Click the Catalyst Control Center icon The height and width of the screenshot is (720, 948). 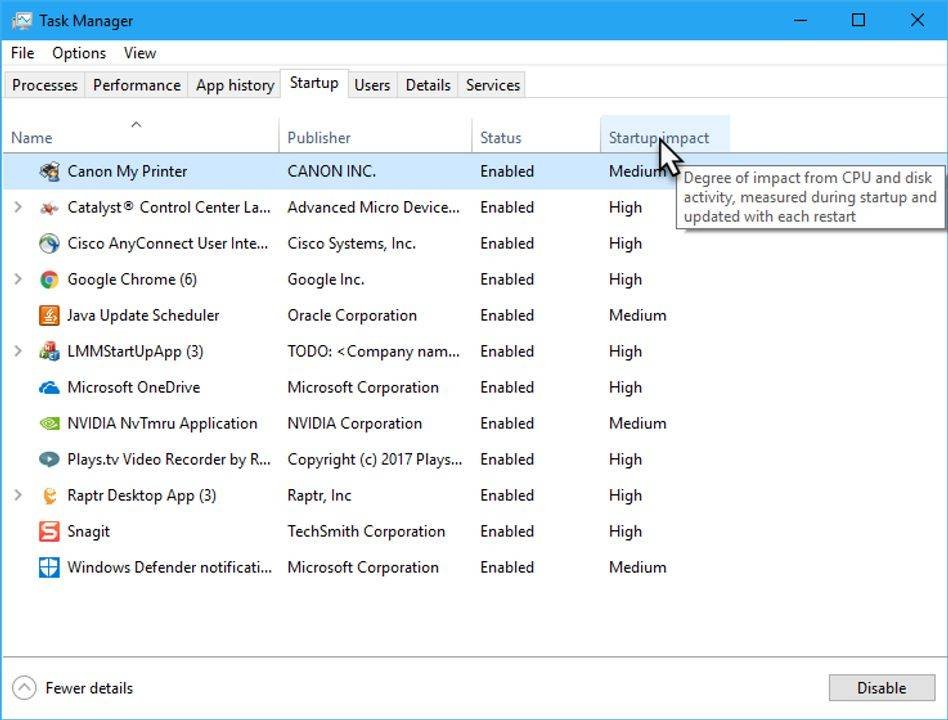pyautogui.click(x=50, y=208)
